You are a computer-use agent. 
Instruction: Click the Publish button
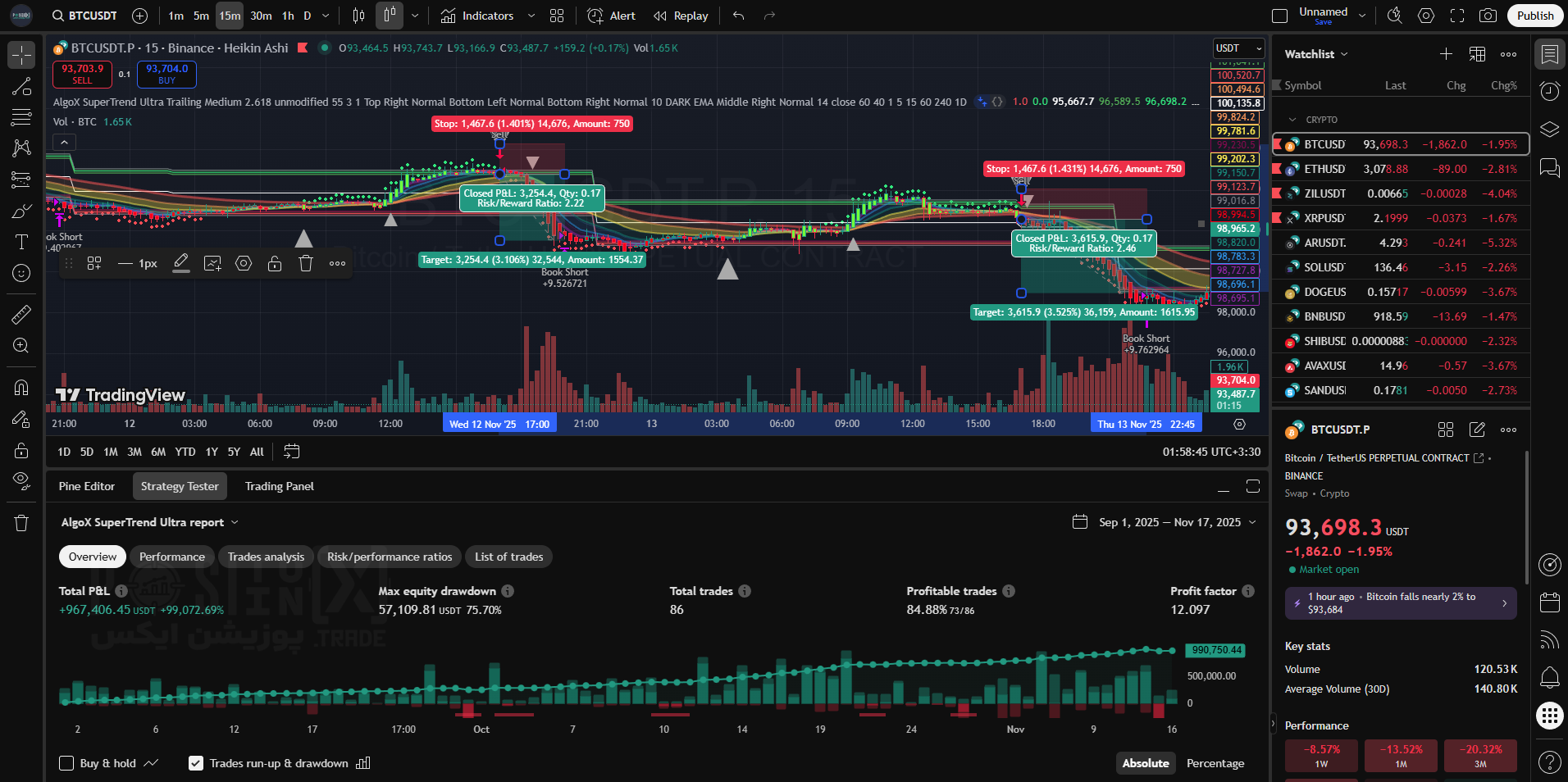[x=1534, y=16]
